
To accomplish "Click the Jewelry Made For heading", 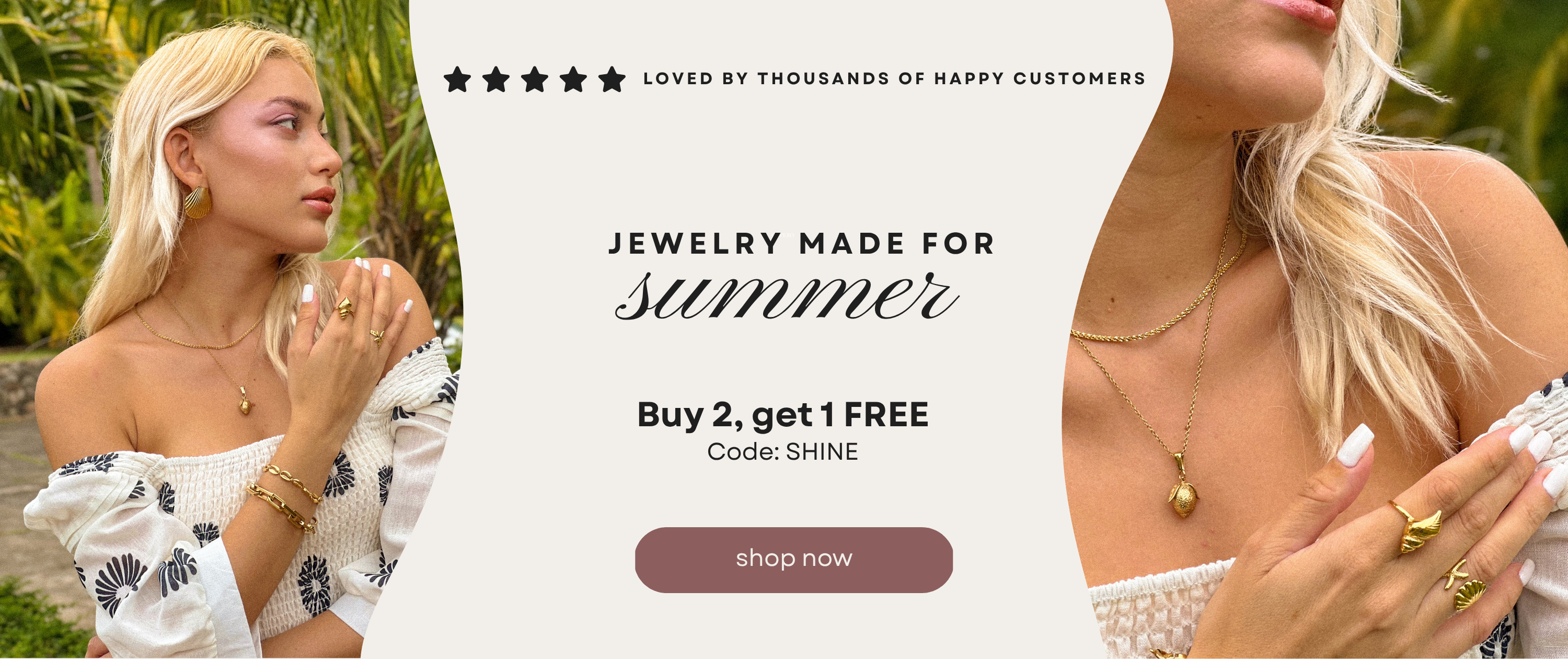I will click(802, 244).
